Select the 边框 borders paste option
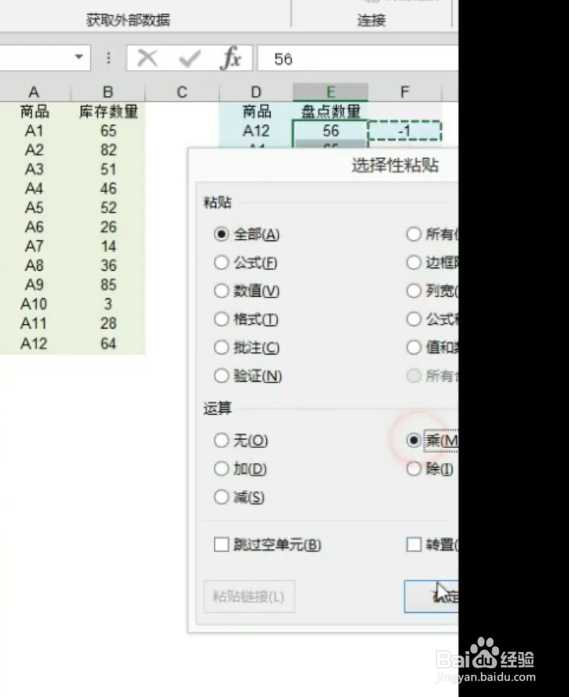Image resolution: width=569 pixels, height=697 pixels. (x=432, y=263)
